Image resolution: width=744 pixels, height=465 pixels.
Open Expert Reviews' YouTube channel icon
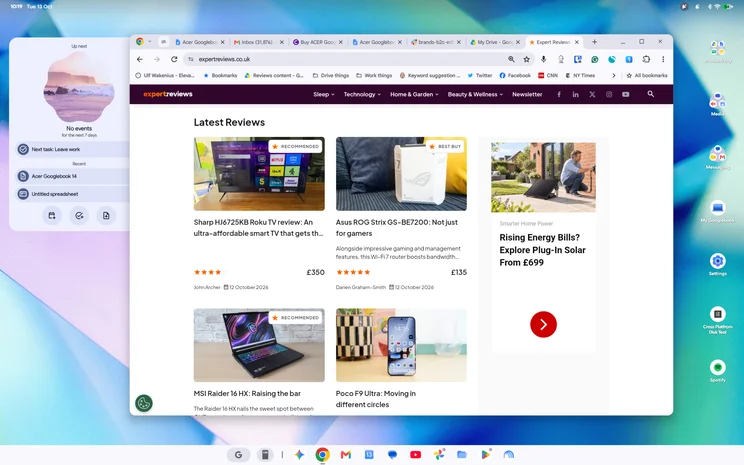click(x=626, y=94)
